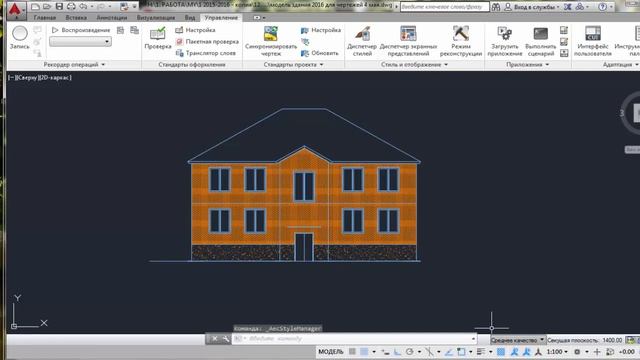
Task: Click Выполнить сценарий icon
Action: pos(540,34)
